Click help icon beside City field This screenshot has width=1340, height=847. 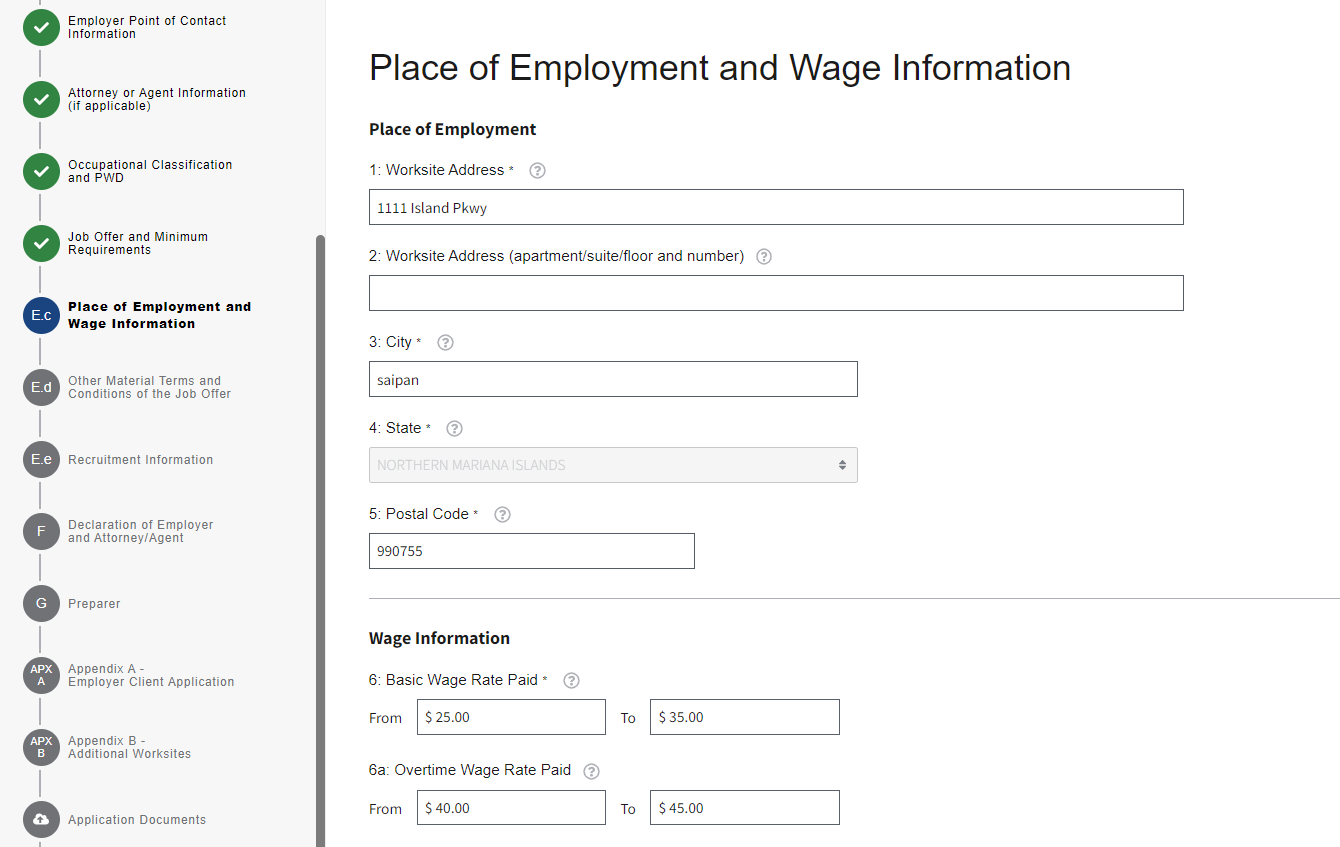click(446, 342)
